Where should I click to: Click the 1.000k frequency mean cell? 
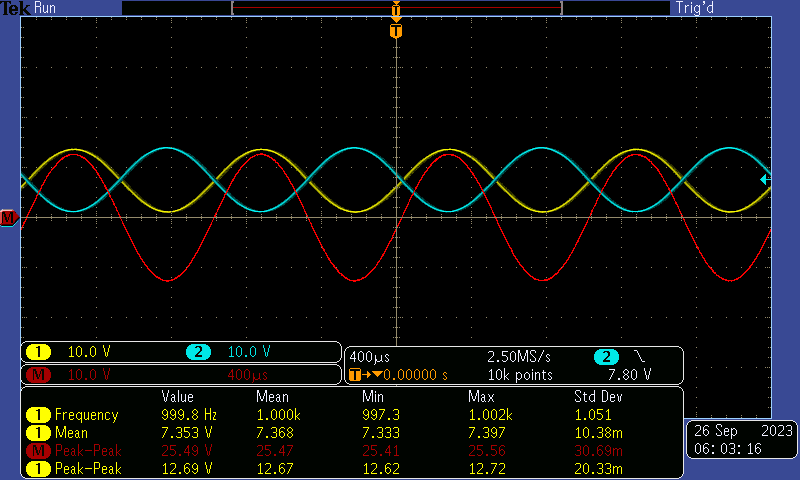tap(278, 415)
